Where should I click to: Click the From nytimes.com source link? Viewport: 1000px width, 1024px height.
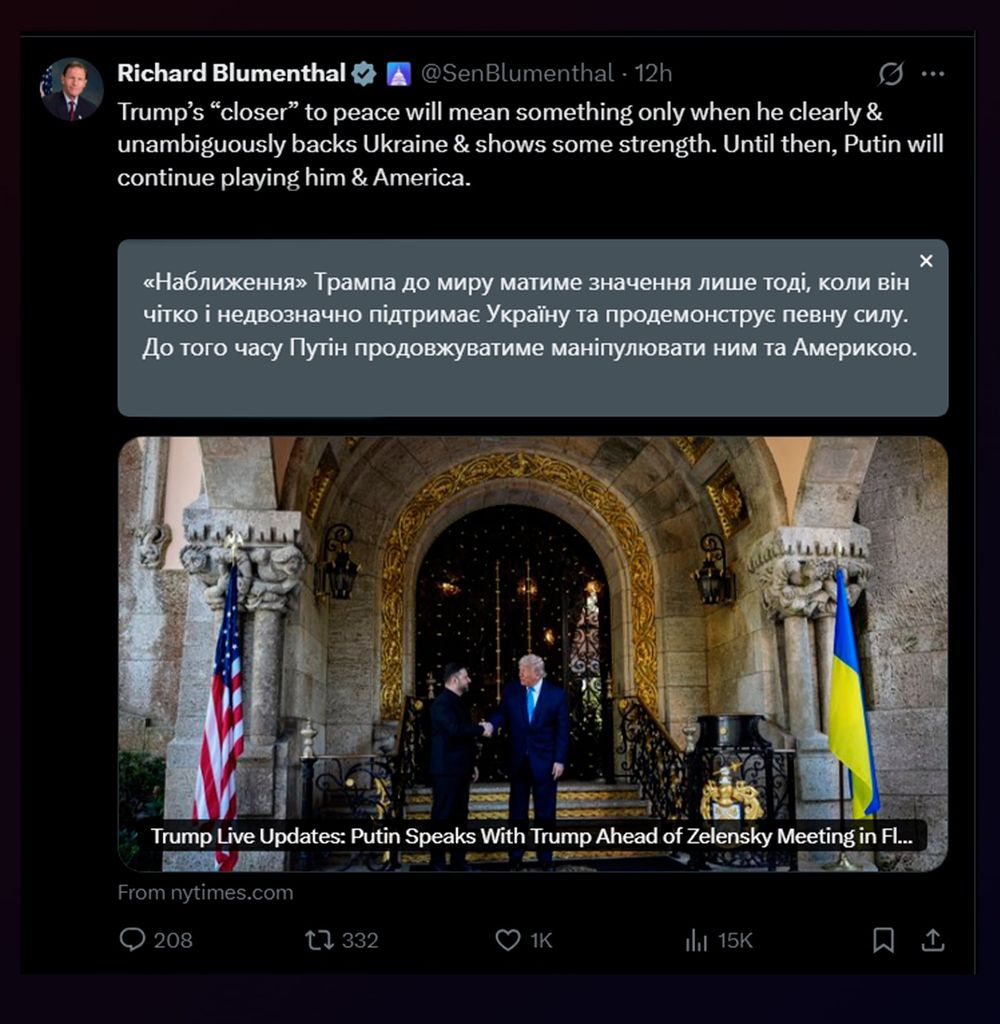[205, 892]
